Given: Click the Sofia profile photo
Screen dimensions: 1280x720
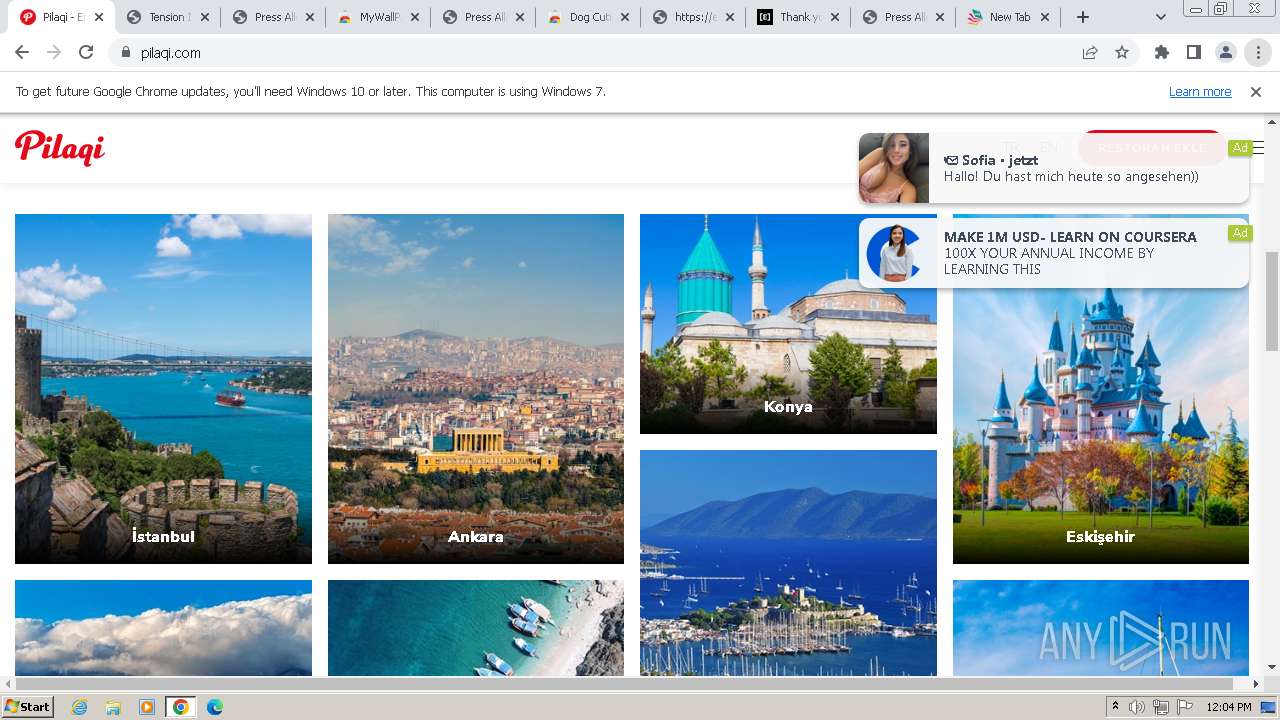Looking at the screenshot, I should tap(894, 168).
